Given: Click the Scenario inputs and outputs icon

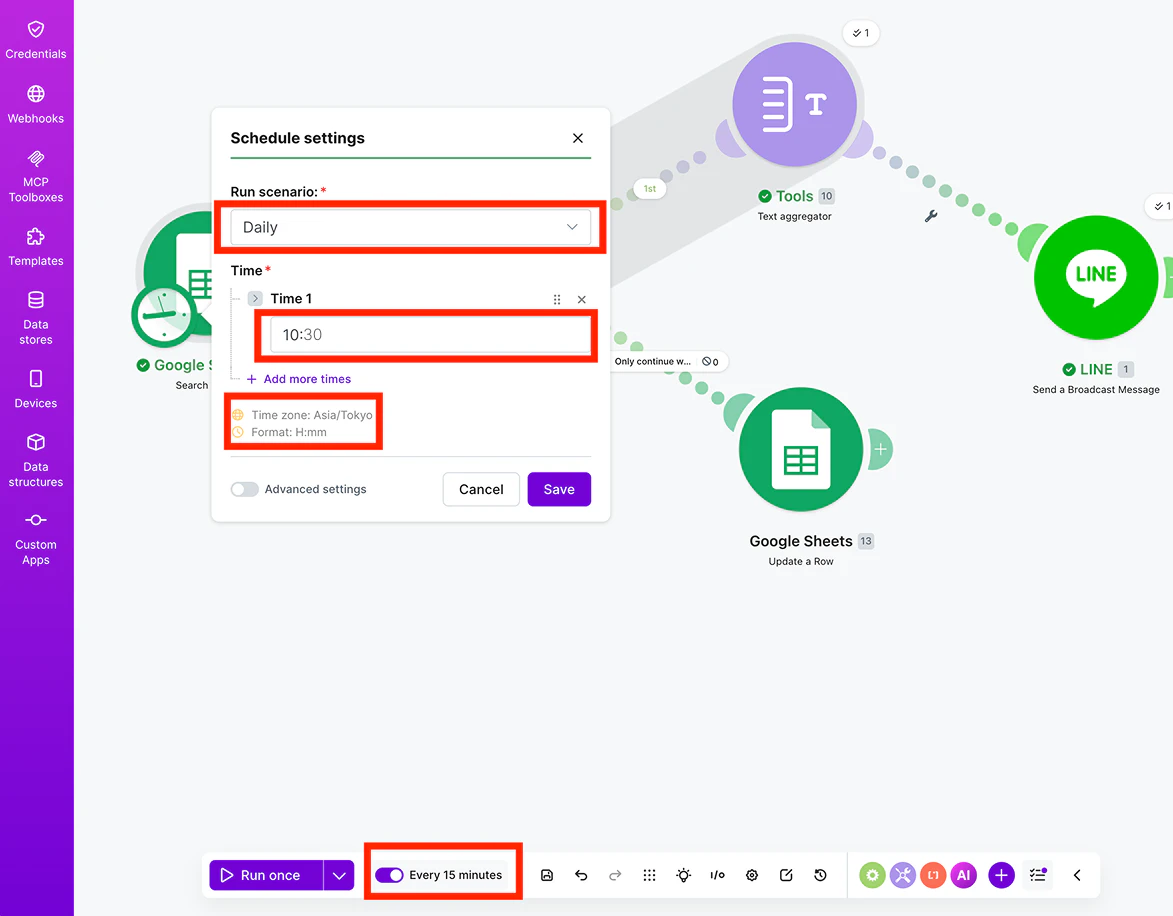Looking at the screenshot, I should pyautogui.click(x=717, y=875).
